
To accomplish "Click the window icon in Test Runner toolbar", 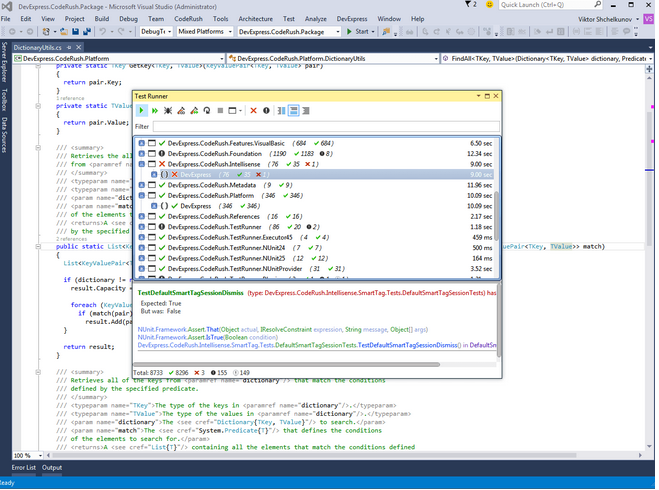I will [232, 111].
